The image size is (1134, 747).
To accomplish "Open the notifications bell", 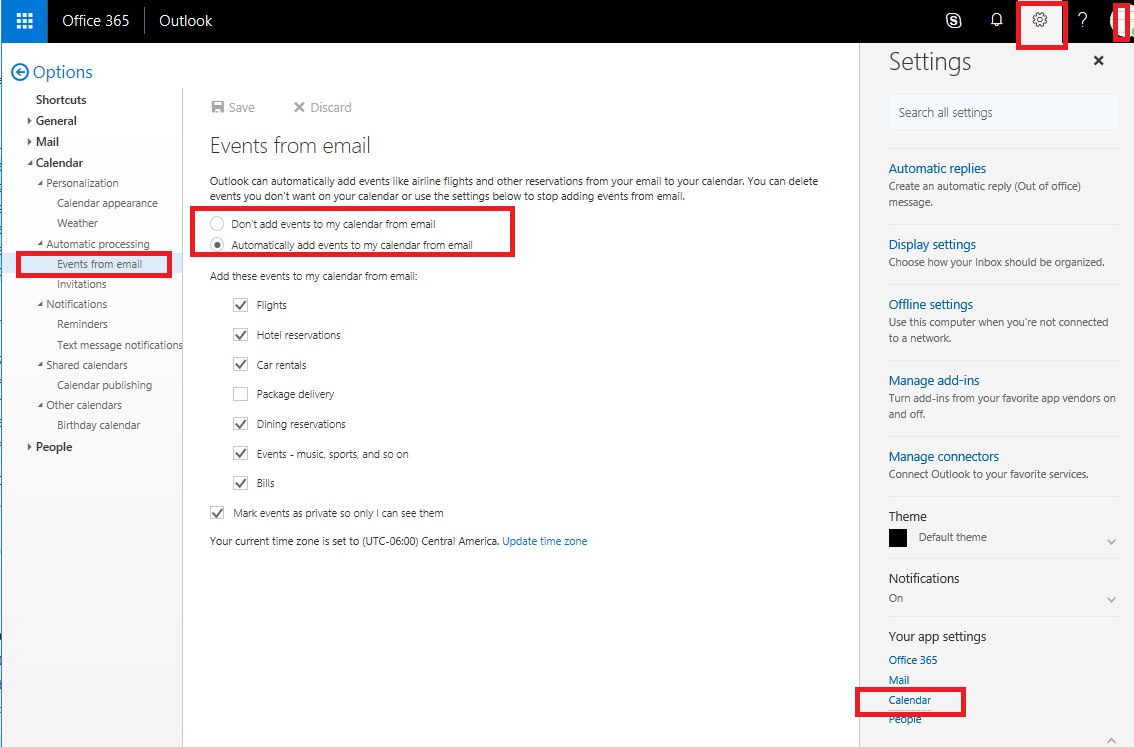I will pyautogui.click(x=997, y=20).
